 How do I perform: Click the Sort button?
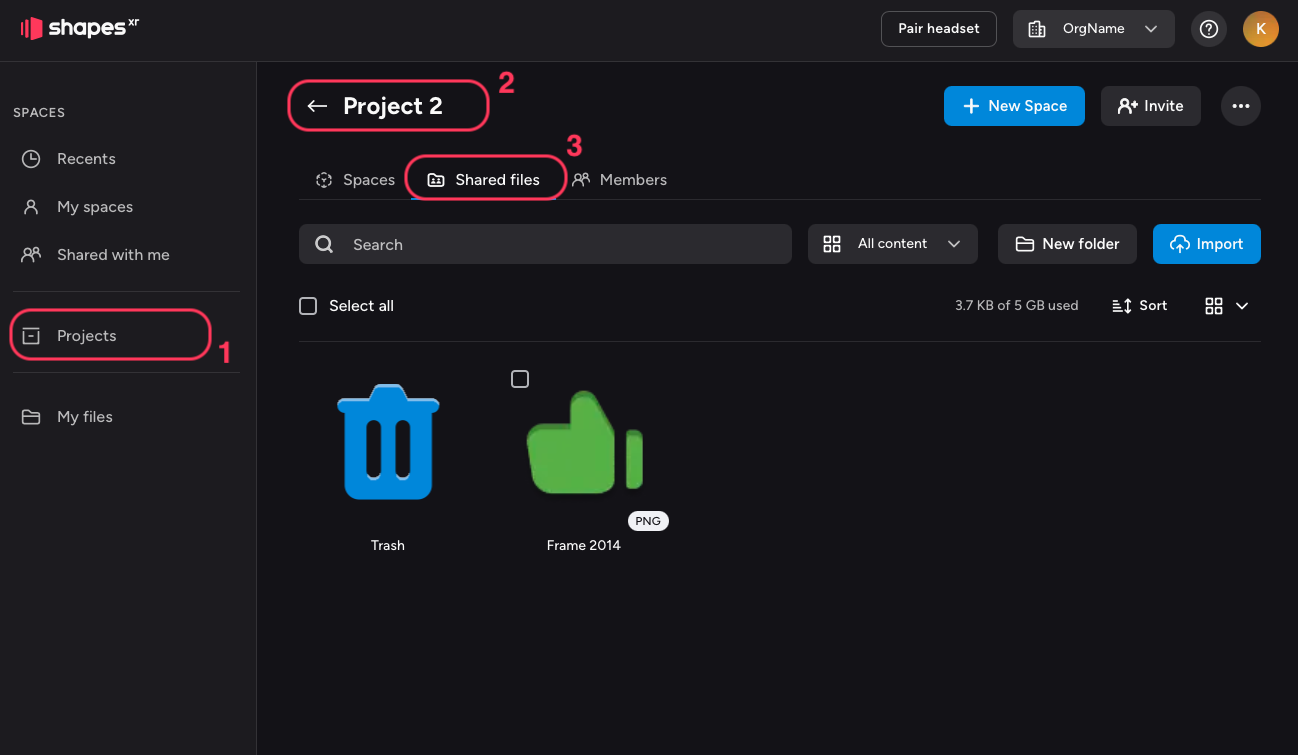(1139, 306)
